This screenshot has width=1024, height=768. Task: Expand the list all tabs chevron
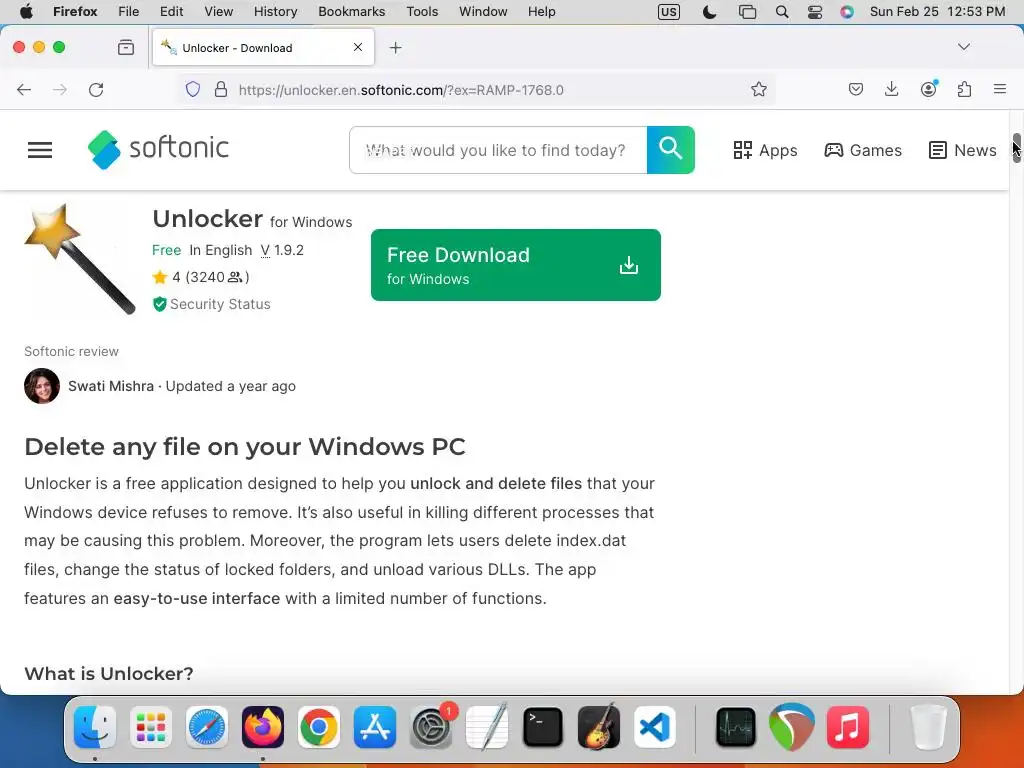click(x=964, y=47)
